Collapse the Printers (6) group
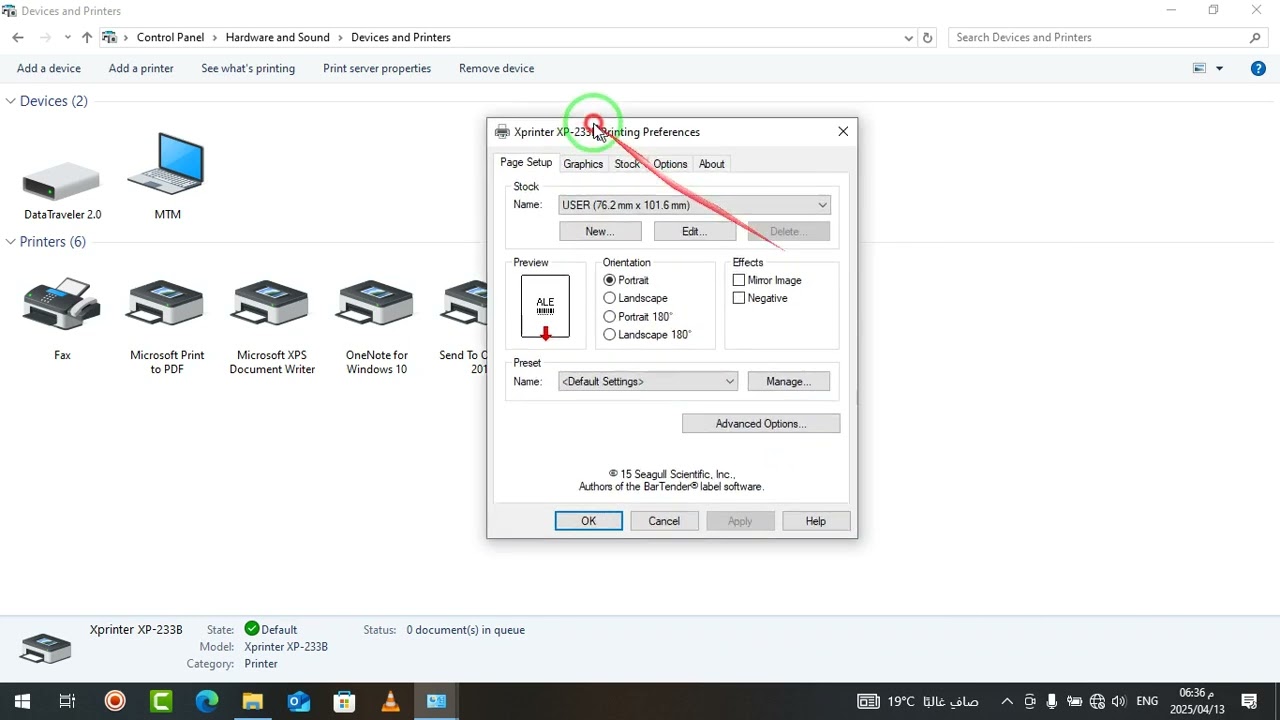Image resolution: width=1280 pixels, height=720 pixels. [x=11, y=242]
